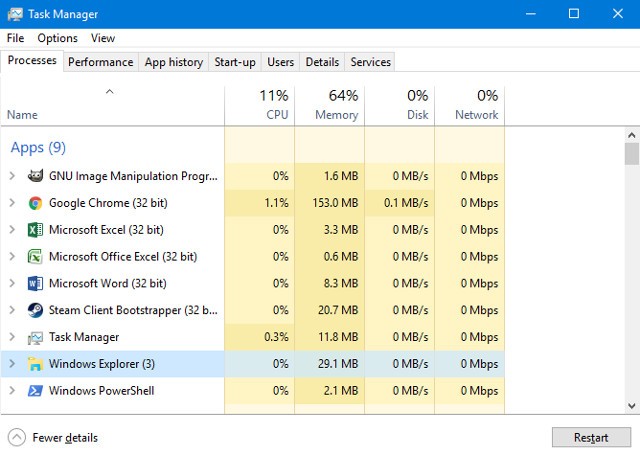Expand the Windows Explorer (3) row
640x455 pixels.
click(12, 364)
